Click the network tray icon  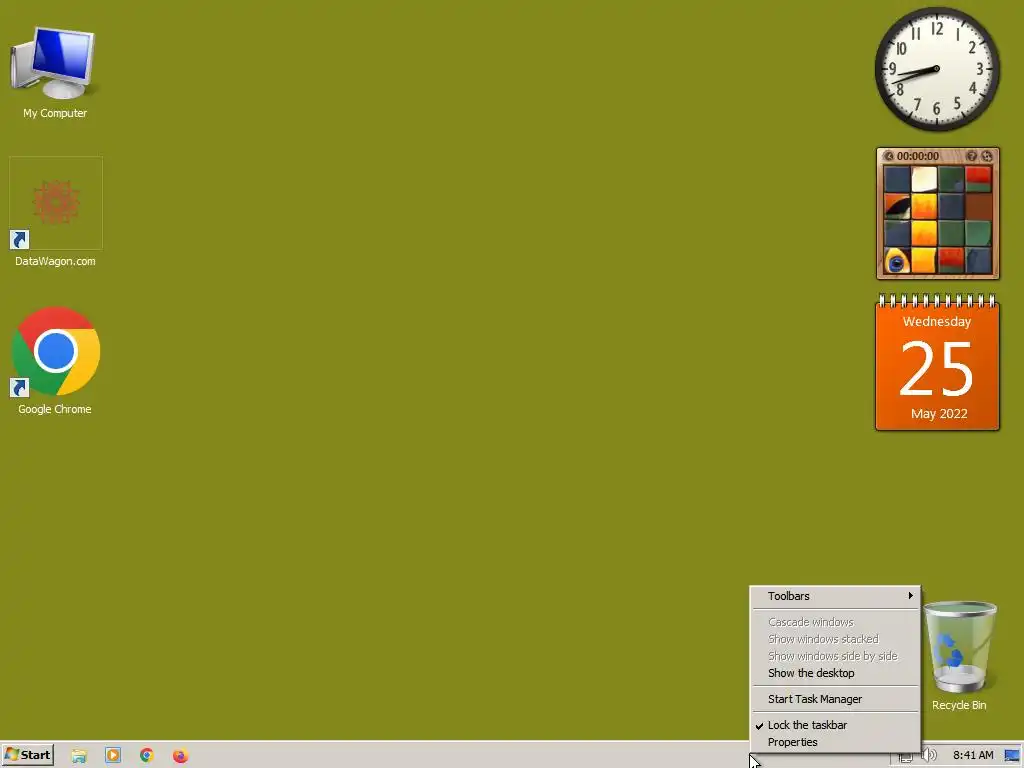pos(906,758)
